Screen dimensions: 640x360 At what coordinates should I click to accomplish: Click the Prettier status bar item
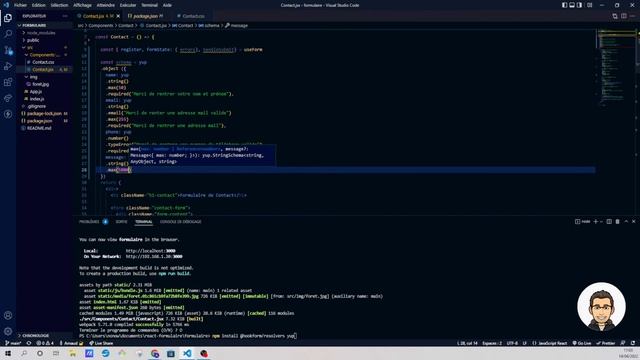[x=605, y=343]
